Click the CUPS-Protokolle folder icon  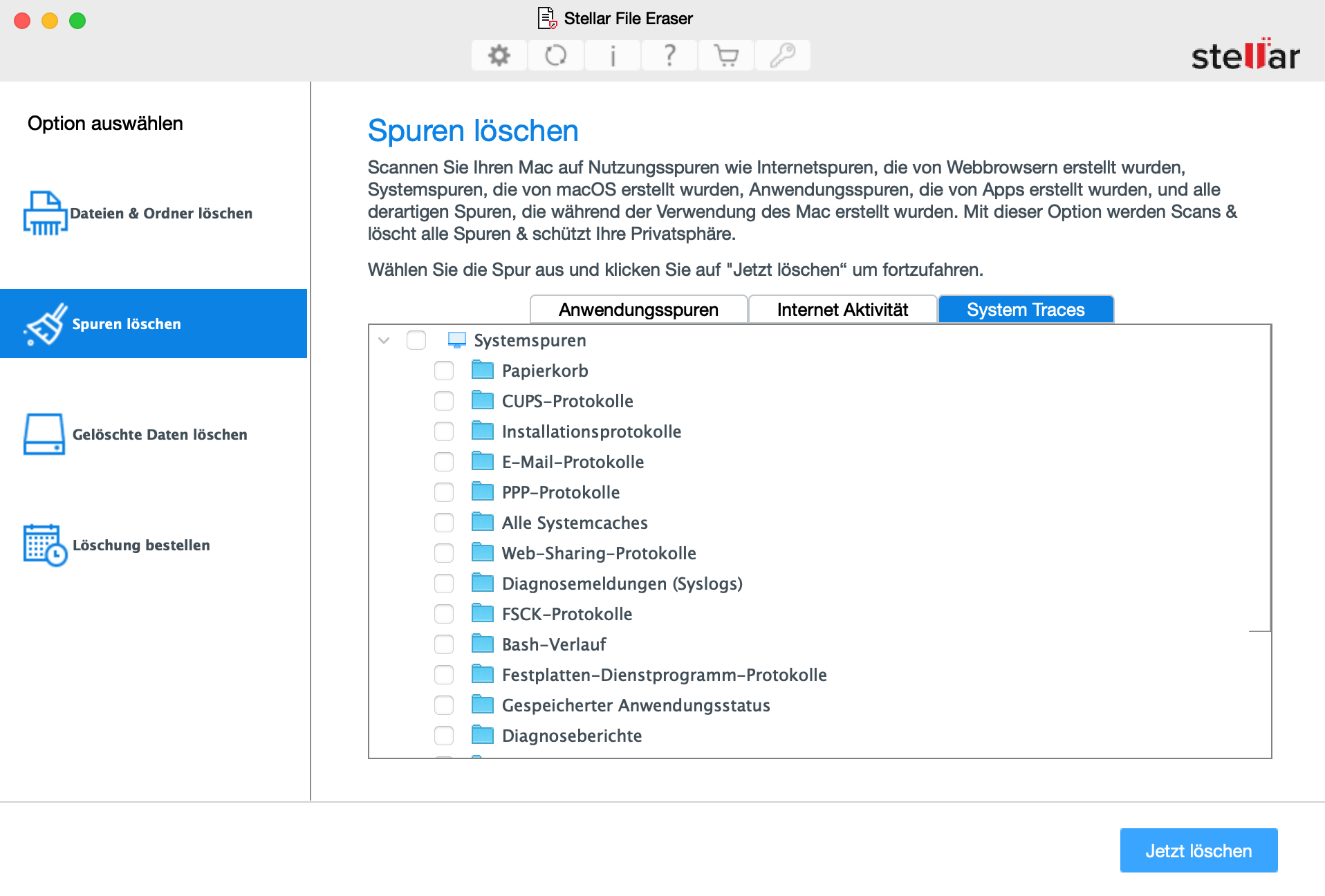pyautogui.click(x=483, y=400)
